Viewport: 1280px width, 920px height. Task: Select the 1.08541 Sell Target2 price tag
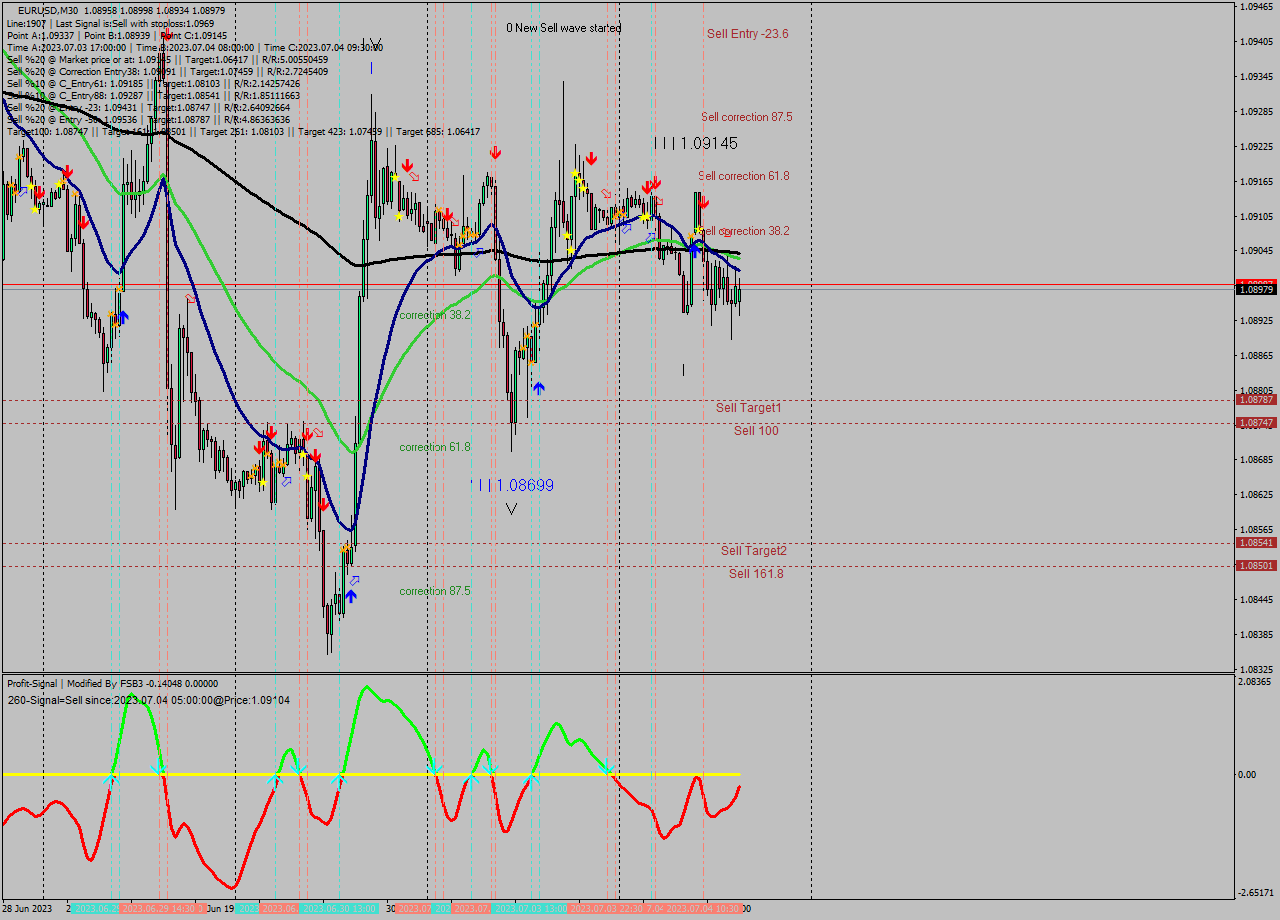pyautogui.click(x=1256, y=541)
